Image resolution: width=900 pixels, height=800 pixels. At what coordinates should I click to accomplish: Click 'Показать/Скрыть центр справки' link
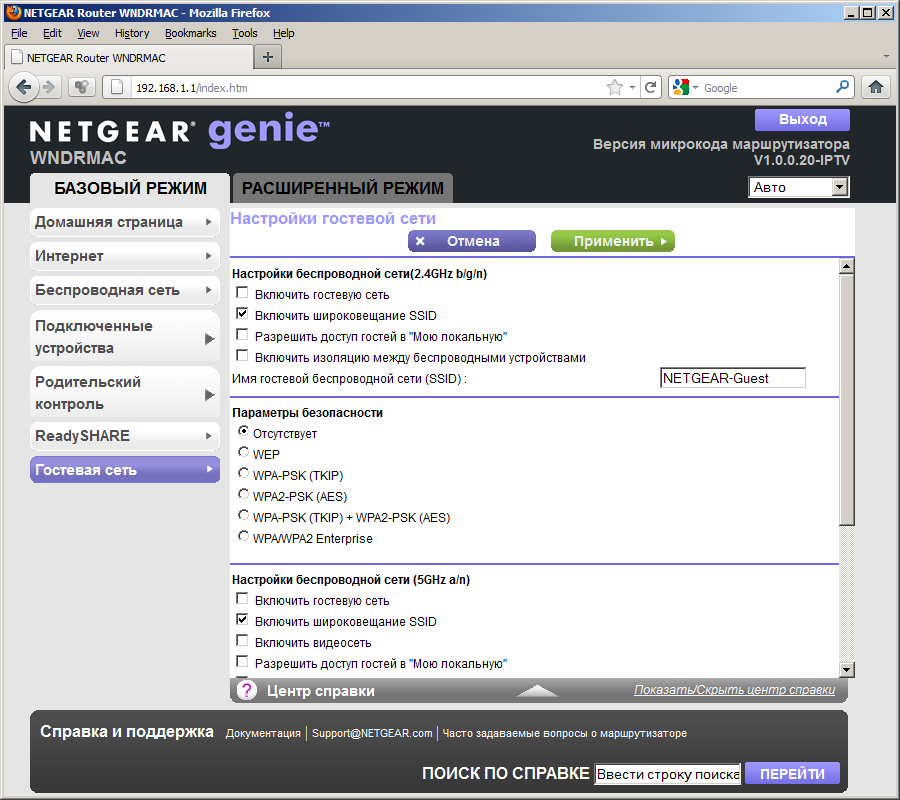pos(734,690)
